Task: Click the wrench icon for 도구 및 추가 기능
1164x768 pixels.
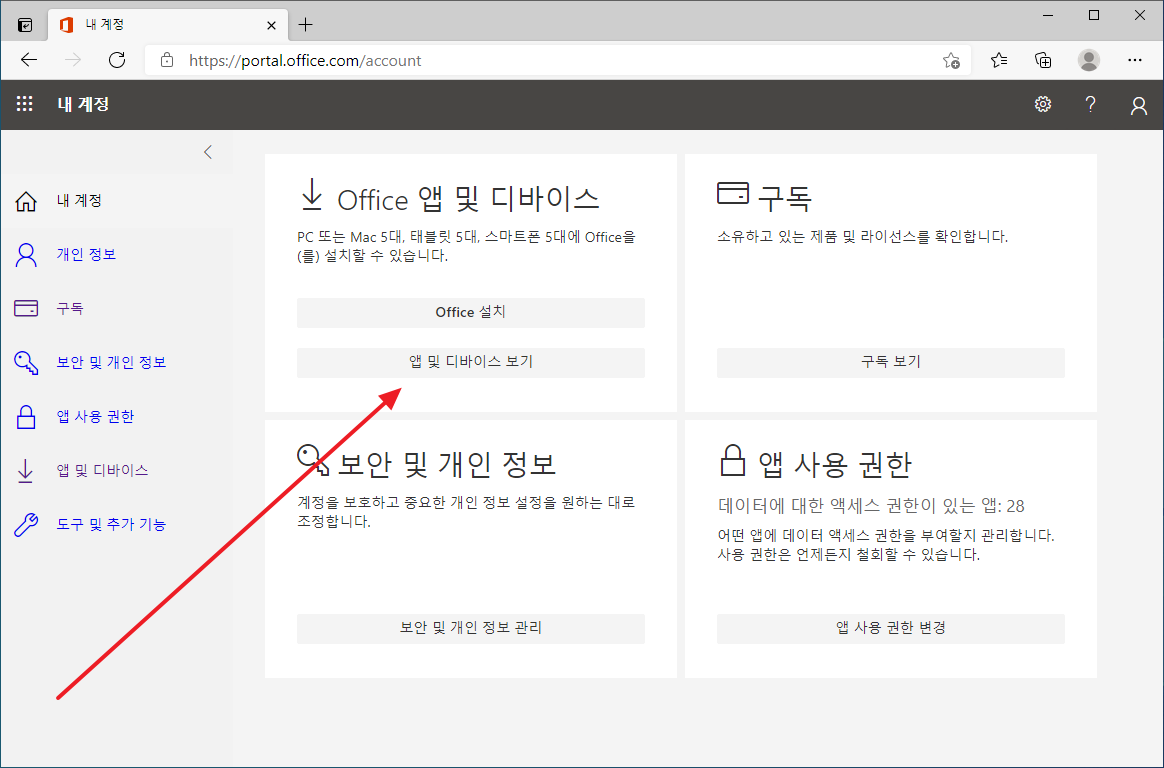Action: 26,525
